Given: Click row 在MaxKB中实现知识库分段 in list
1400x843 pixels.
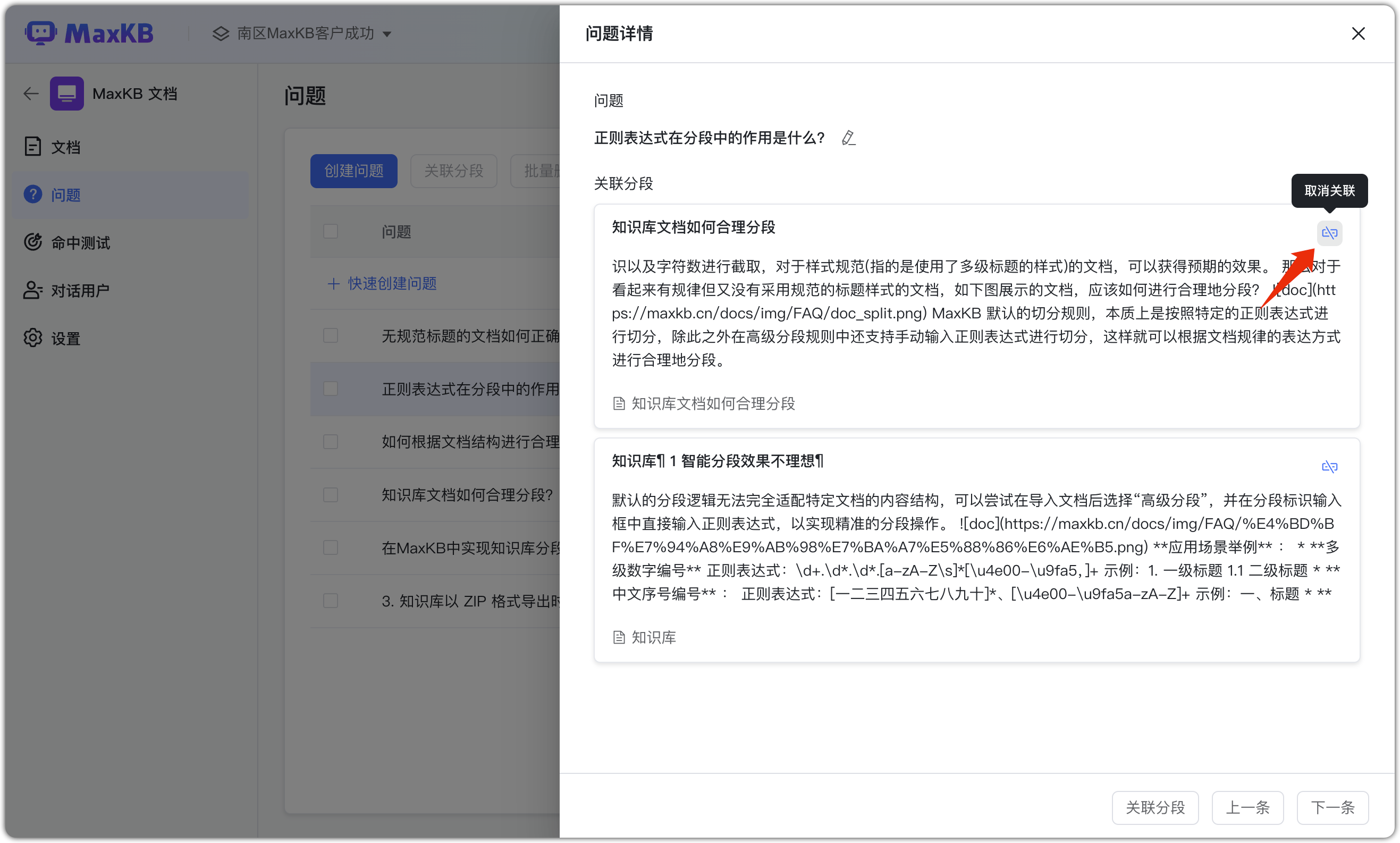Looking at the screenshot, I should click(x=435, y=547).
